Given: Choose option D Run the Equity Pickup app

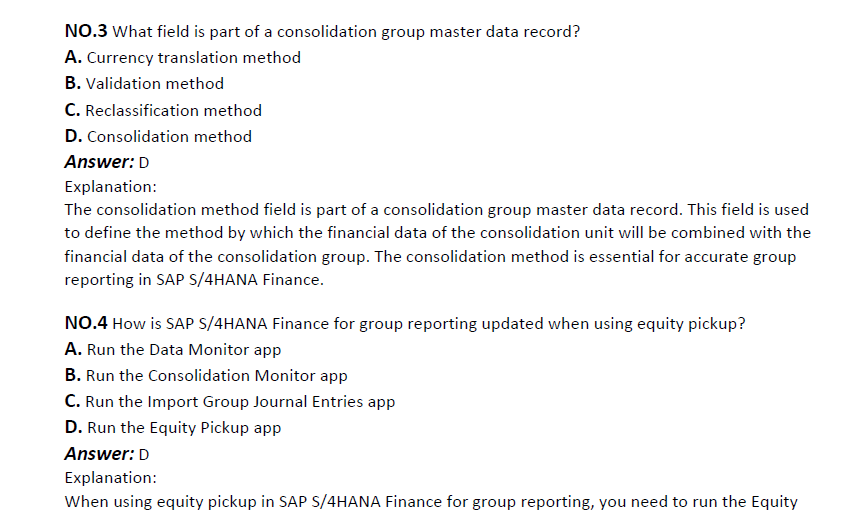Looking at the screenshot, I should [173, 428].
